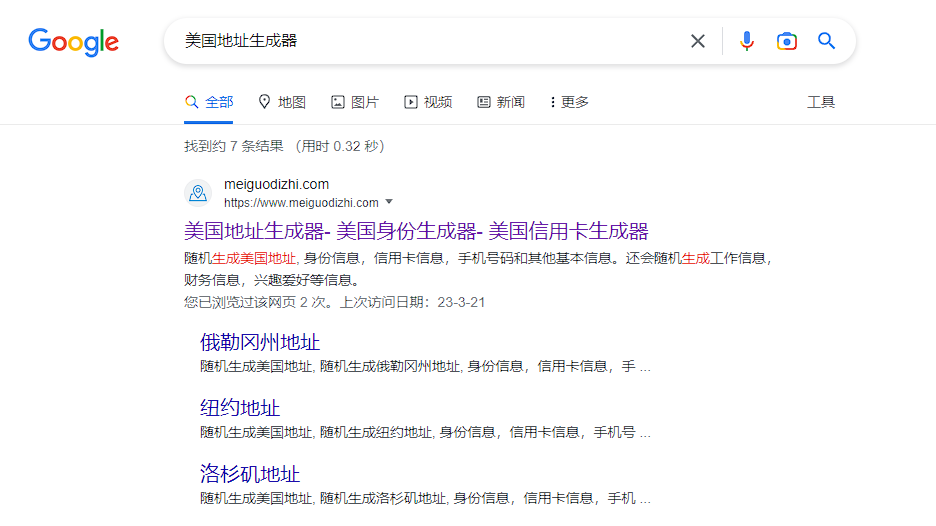Open the 洛杉矶地址 sitelink

(x=250, y=473)
